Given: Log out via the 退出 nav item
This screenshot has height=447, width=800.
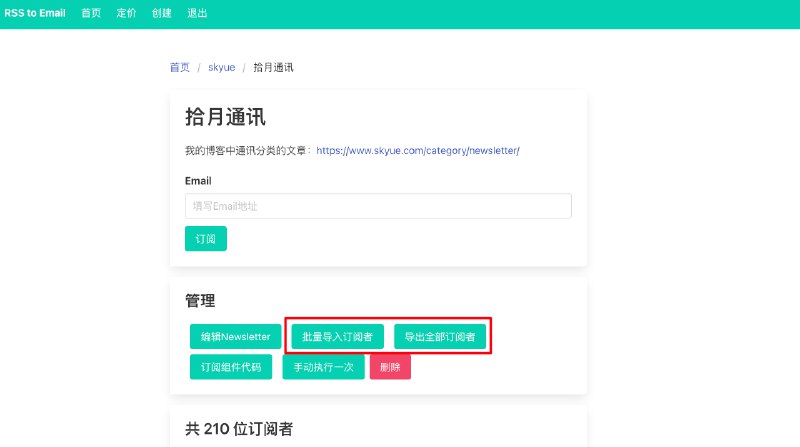Looking at the screenshot, I should [197, 14].
